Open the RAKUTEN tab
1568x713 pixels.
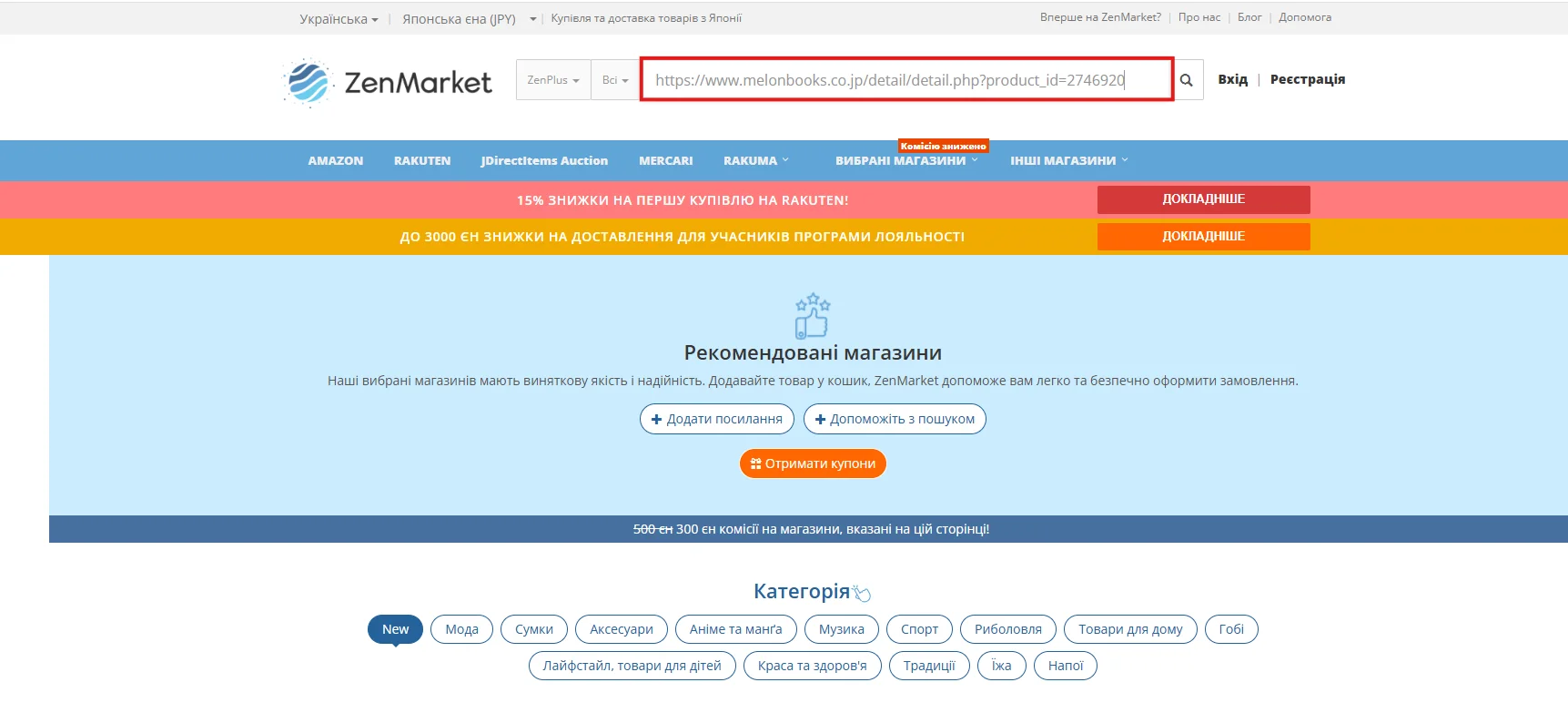click(422, 160)
